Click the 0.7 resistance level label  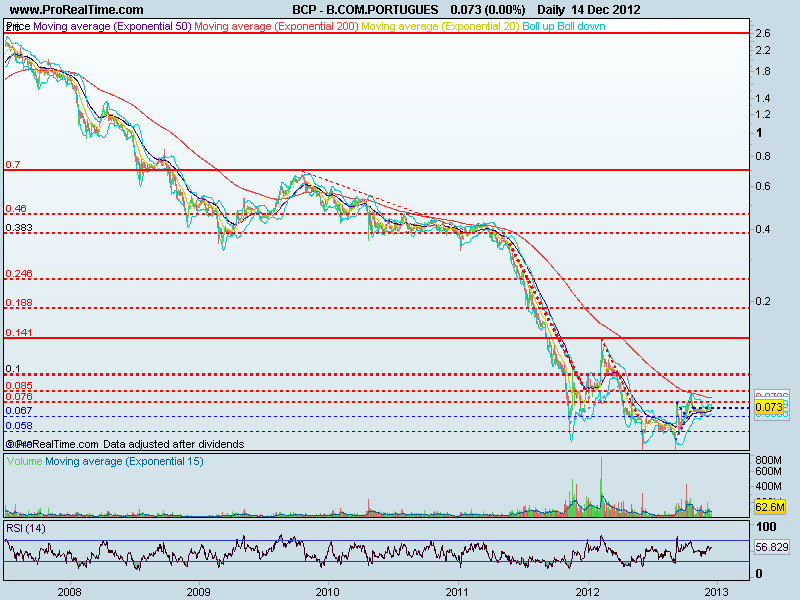[13, 164]
